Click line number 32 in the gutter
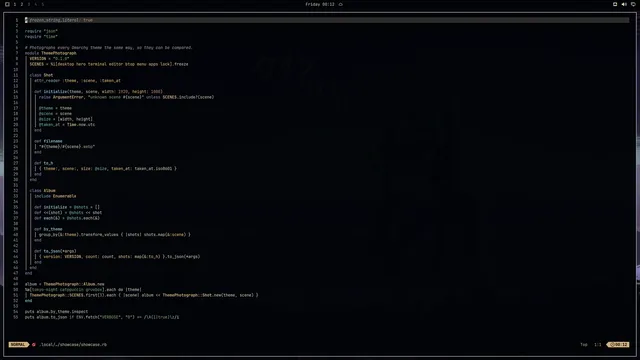Viewport: 640px width, 360px height. (16, 191)
